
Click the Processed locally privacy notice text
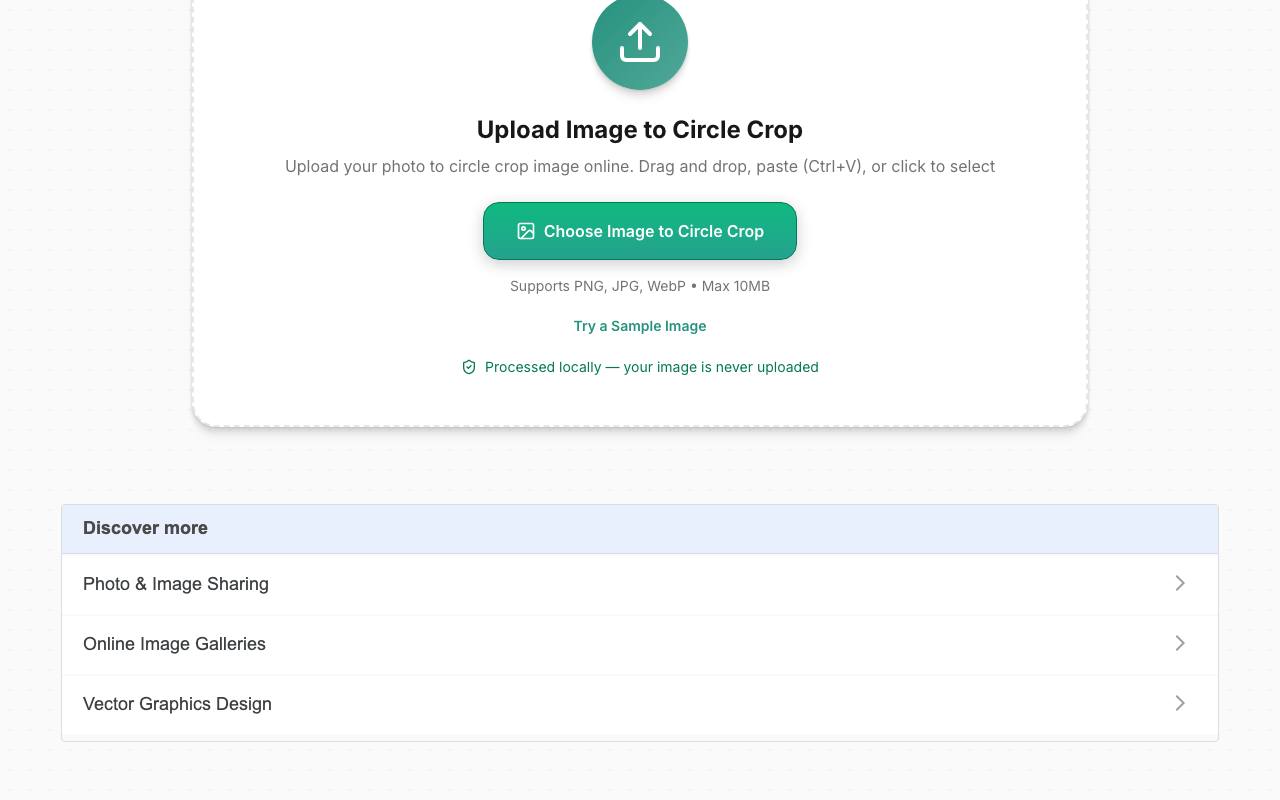pyautogui.click(x=652, y=367)
